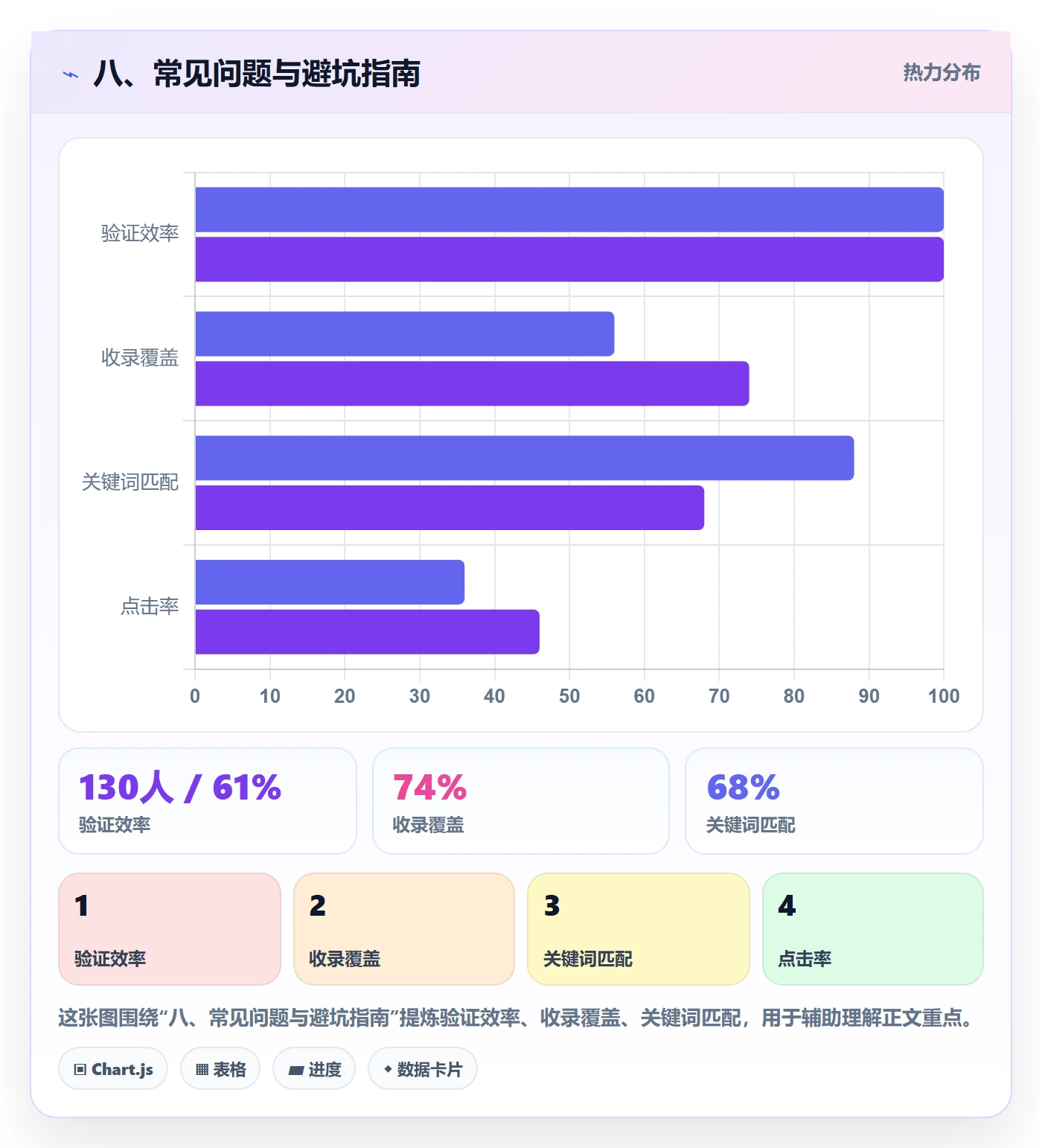Click the x-axis value 50
This screenshot has width=1042, height=1148.
tap(569, 696)
